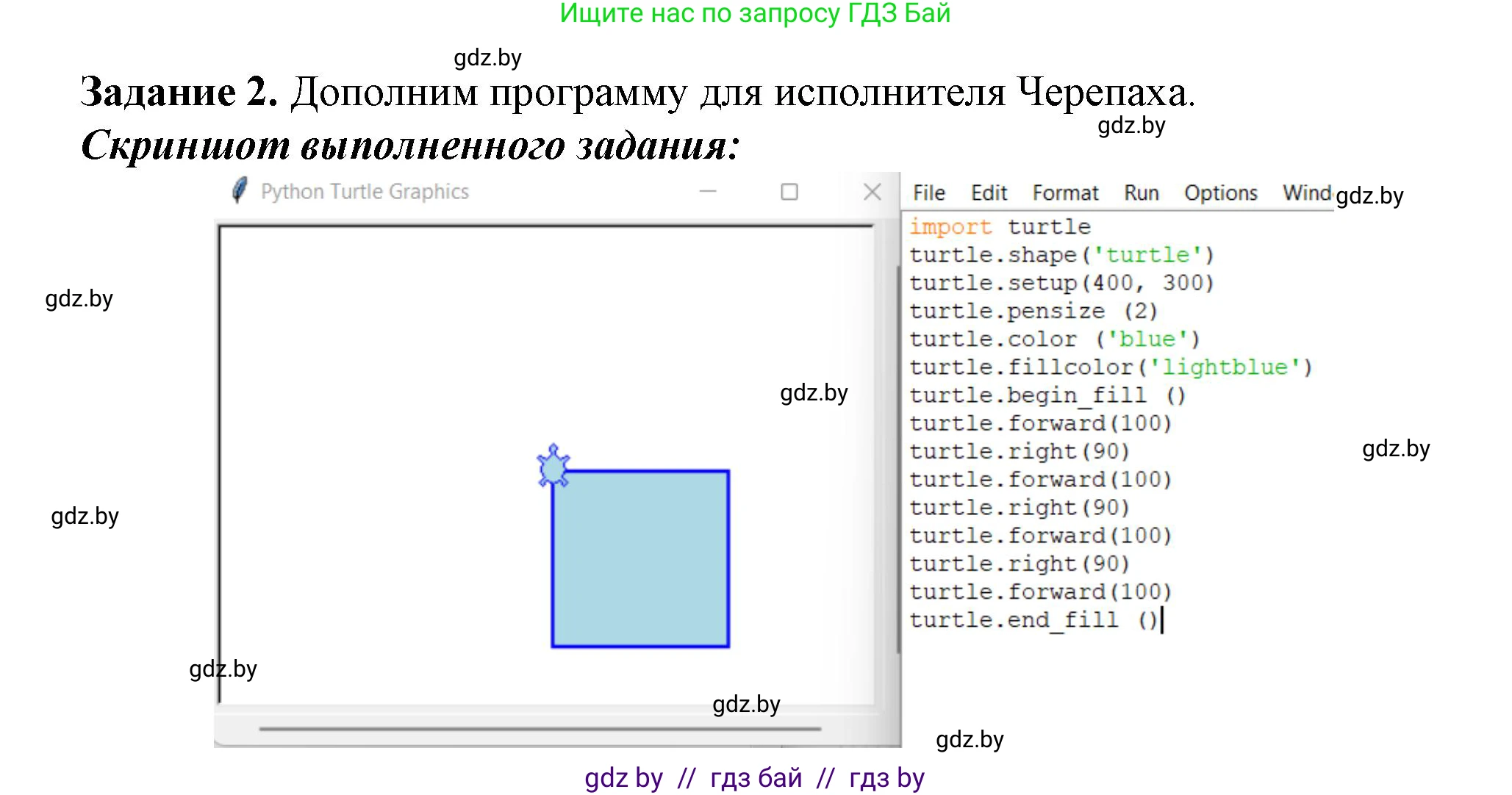Click the light blue filled square
The image size is (1512, 795).
tap(640, 559)
